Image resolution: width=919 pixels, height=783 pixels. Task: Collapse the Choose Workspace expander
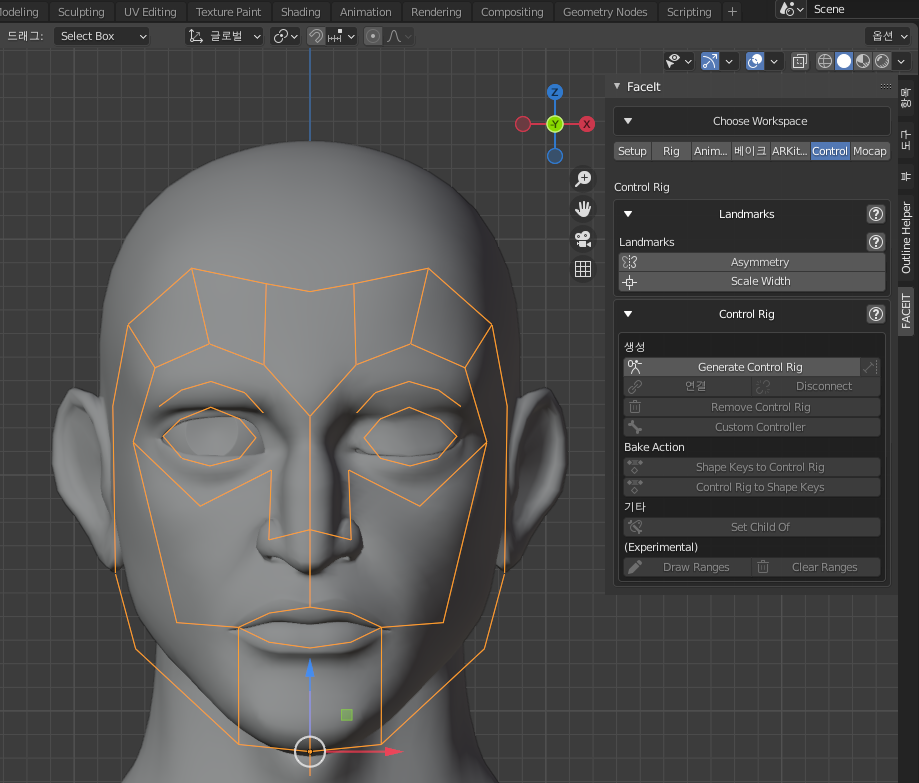pos(628,121)
